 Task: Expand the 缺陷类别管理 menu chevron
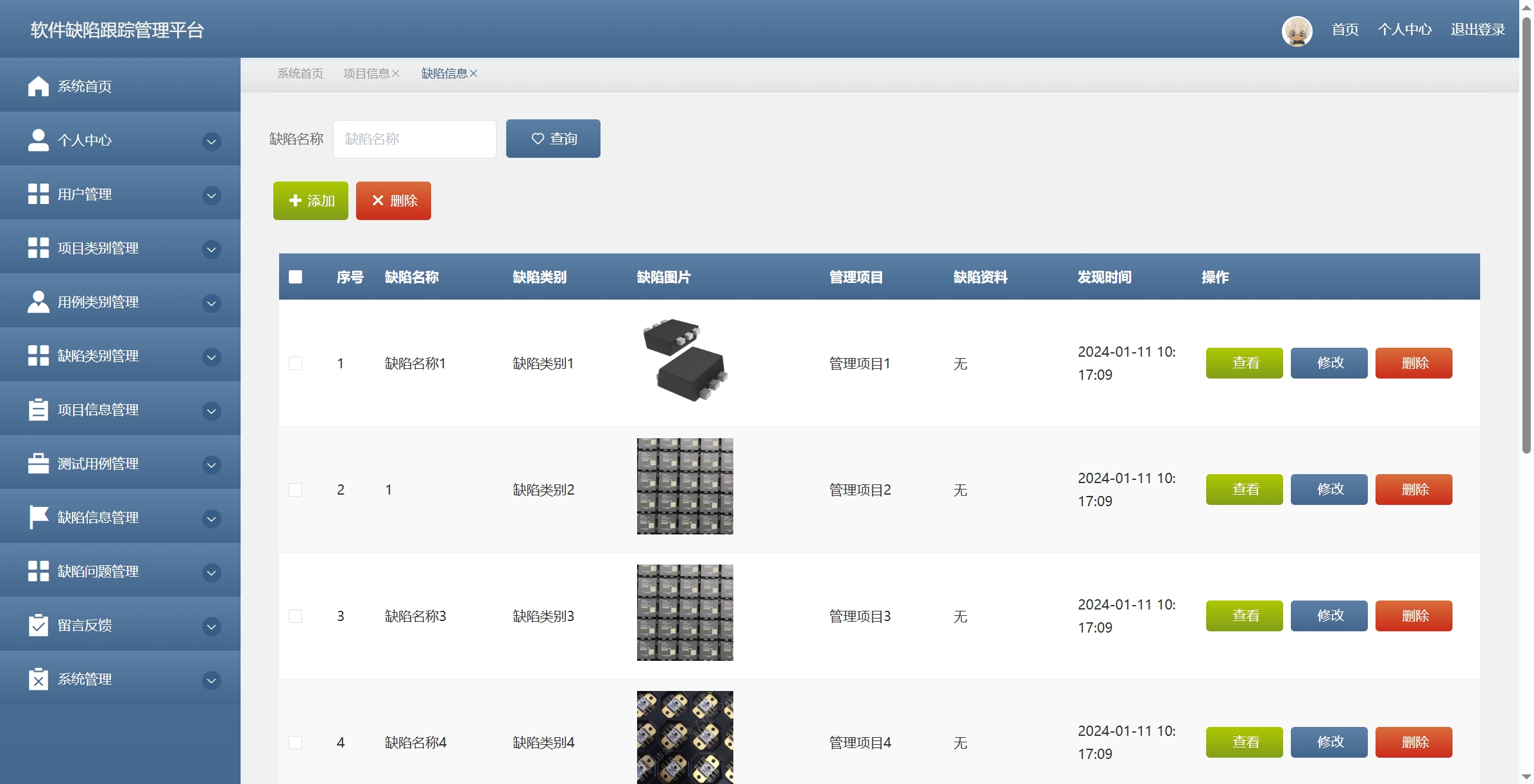click(x=211, y=357)
